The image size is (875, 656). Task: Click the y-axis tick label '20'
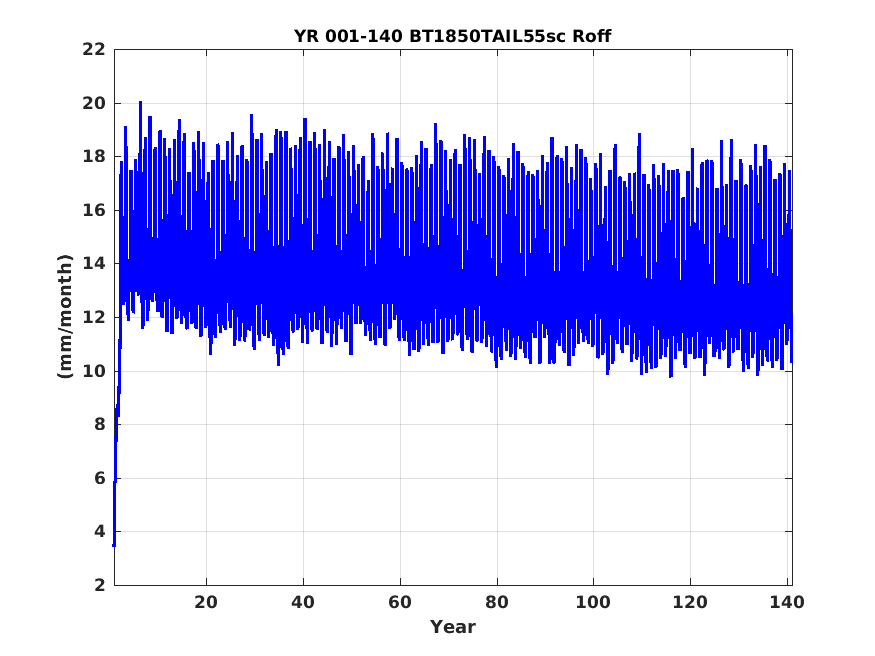(94, 103)
